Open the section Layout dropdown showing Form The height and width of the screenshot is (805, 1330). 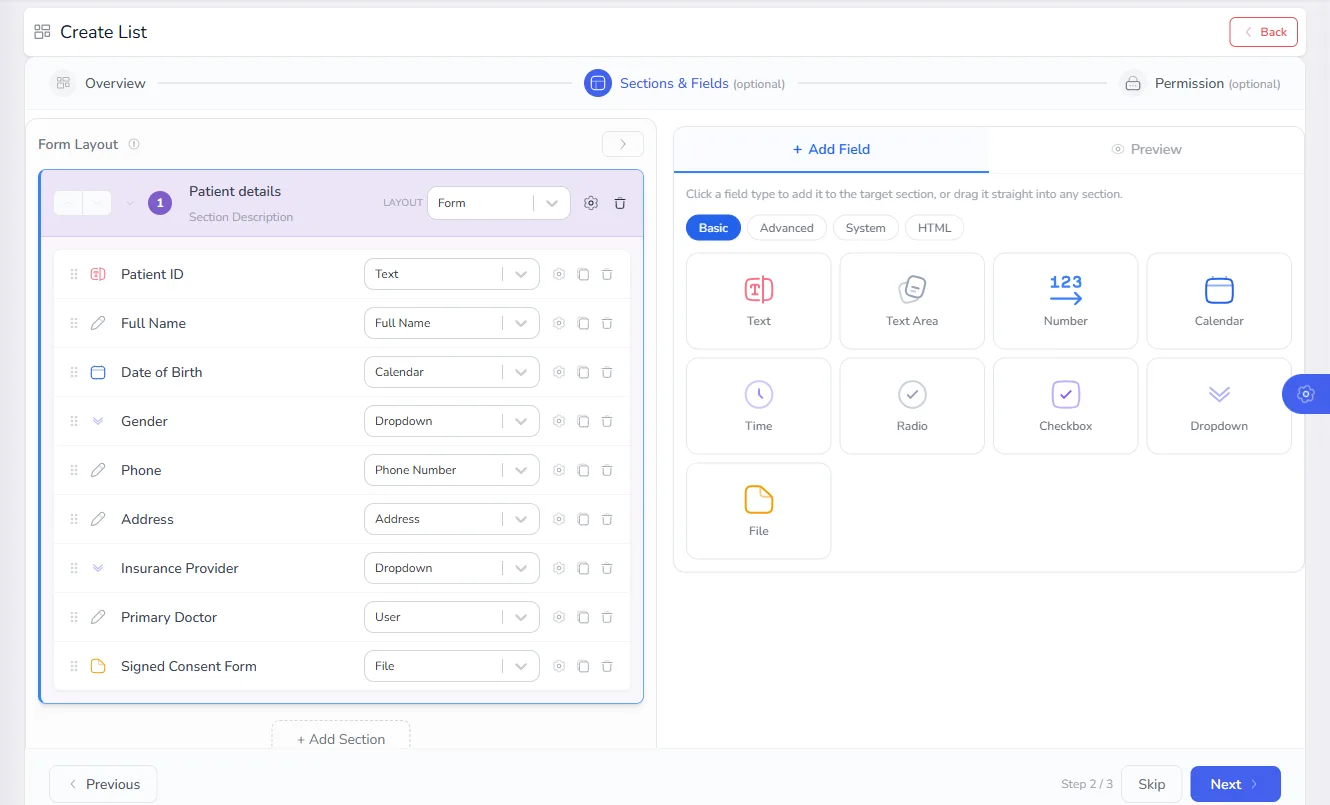(x=499, y=203)
